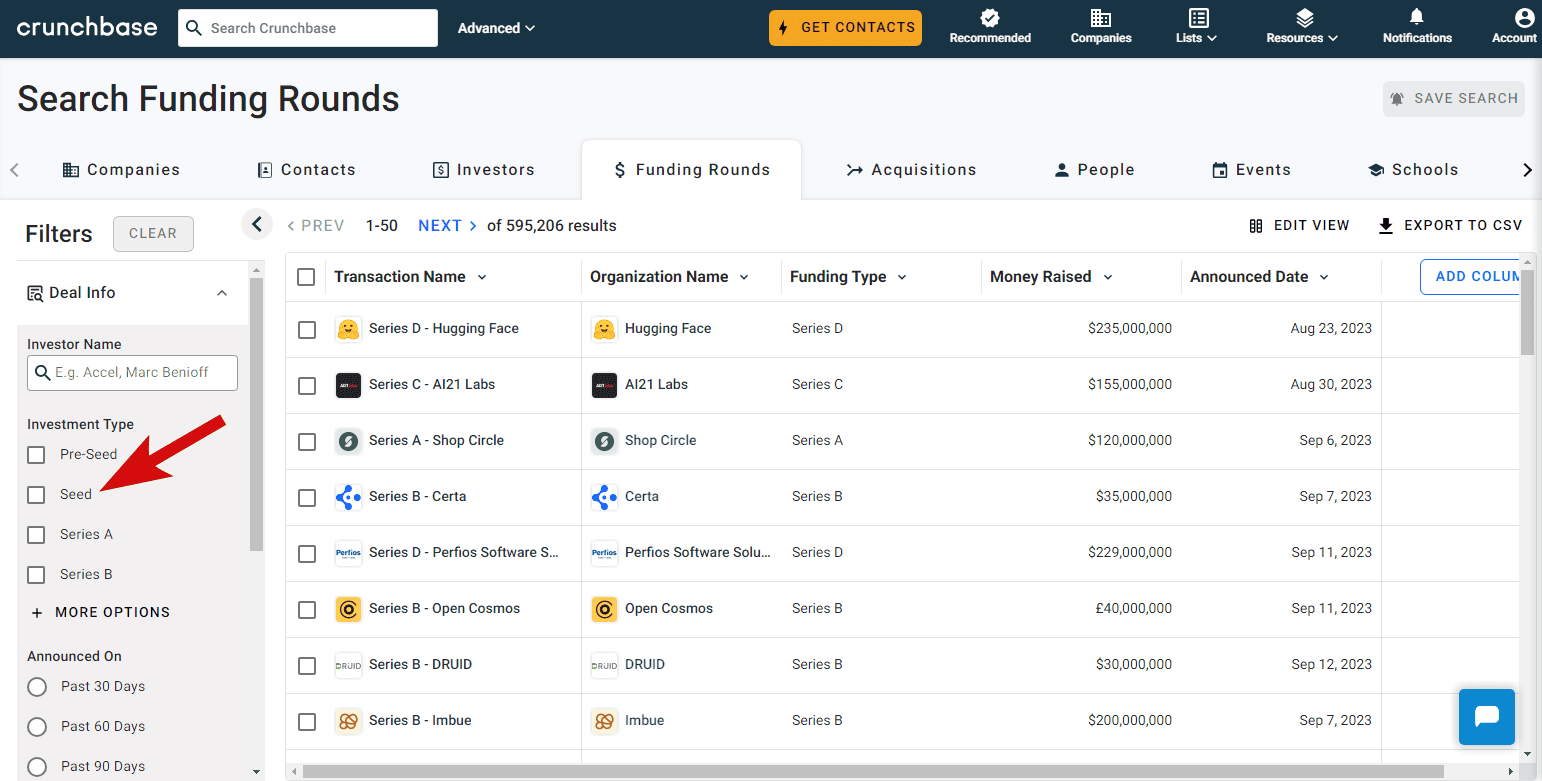The width and height of the screenshot is (1542, 781).
Task: Collapse the Deal Info filter section
Action: [222, 293]
